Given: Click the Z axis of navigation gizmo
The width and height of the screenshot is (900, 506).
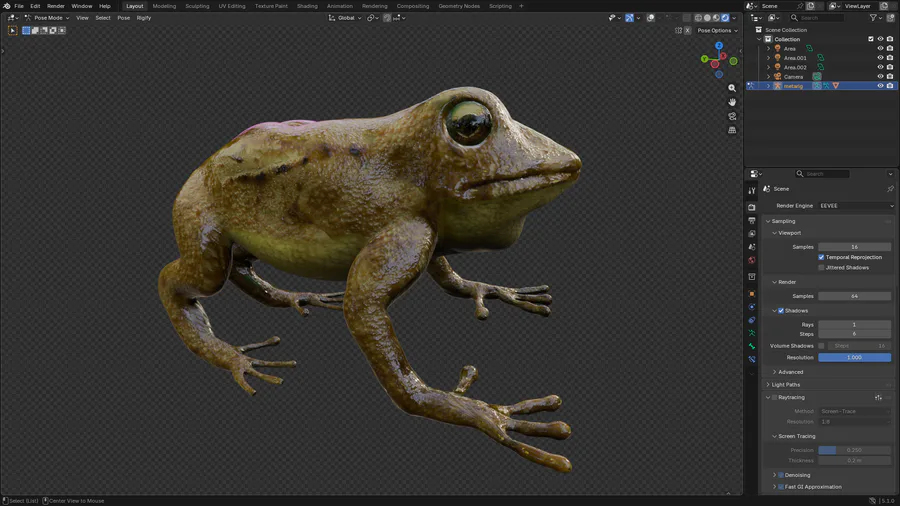Looking at the screenshot, I should (719, 45).
